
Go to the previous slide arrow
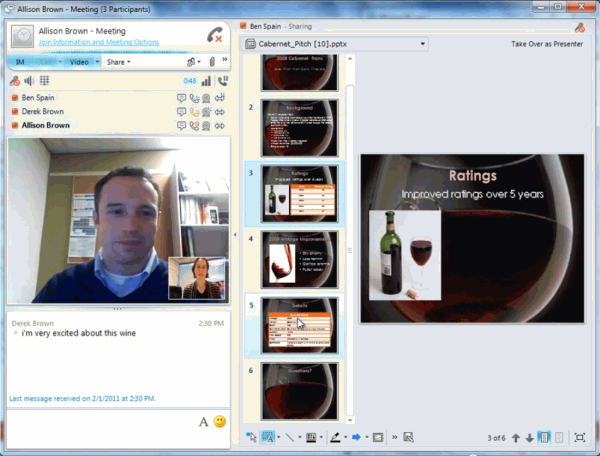click(516, 438)
